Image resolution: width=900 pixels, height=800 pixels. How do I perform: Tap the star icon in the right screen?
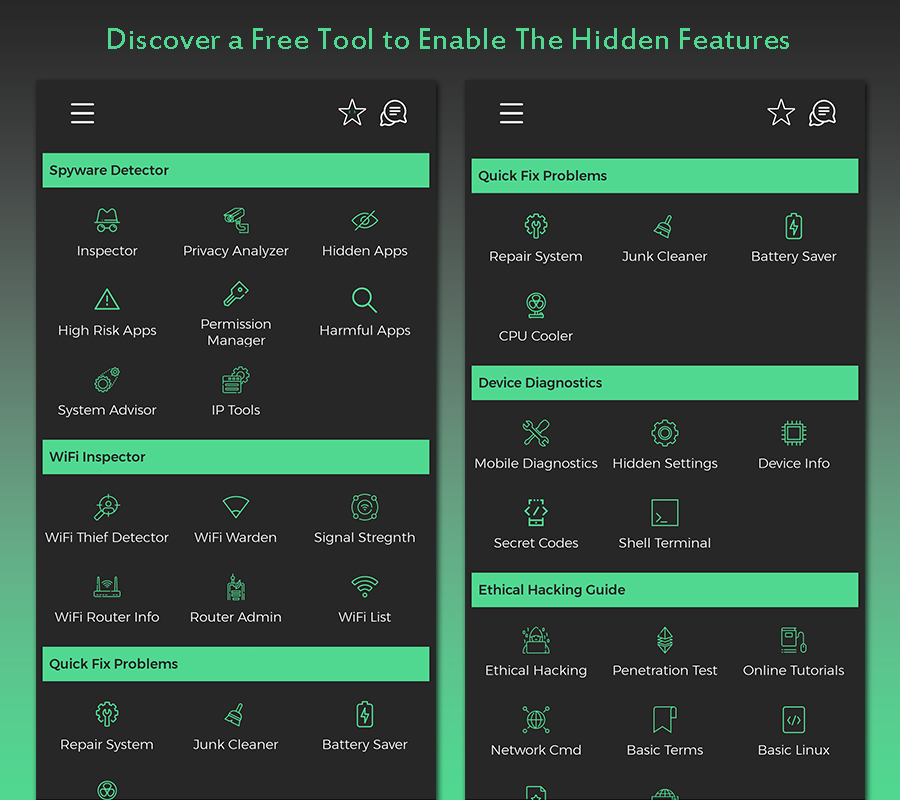pyautogui.click(x=781, y=112)
